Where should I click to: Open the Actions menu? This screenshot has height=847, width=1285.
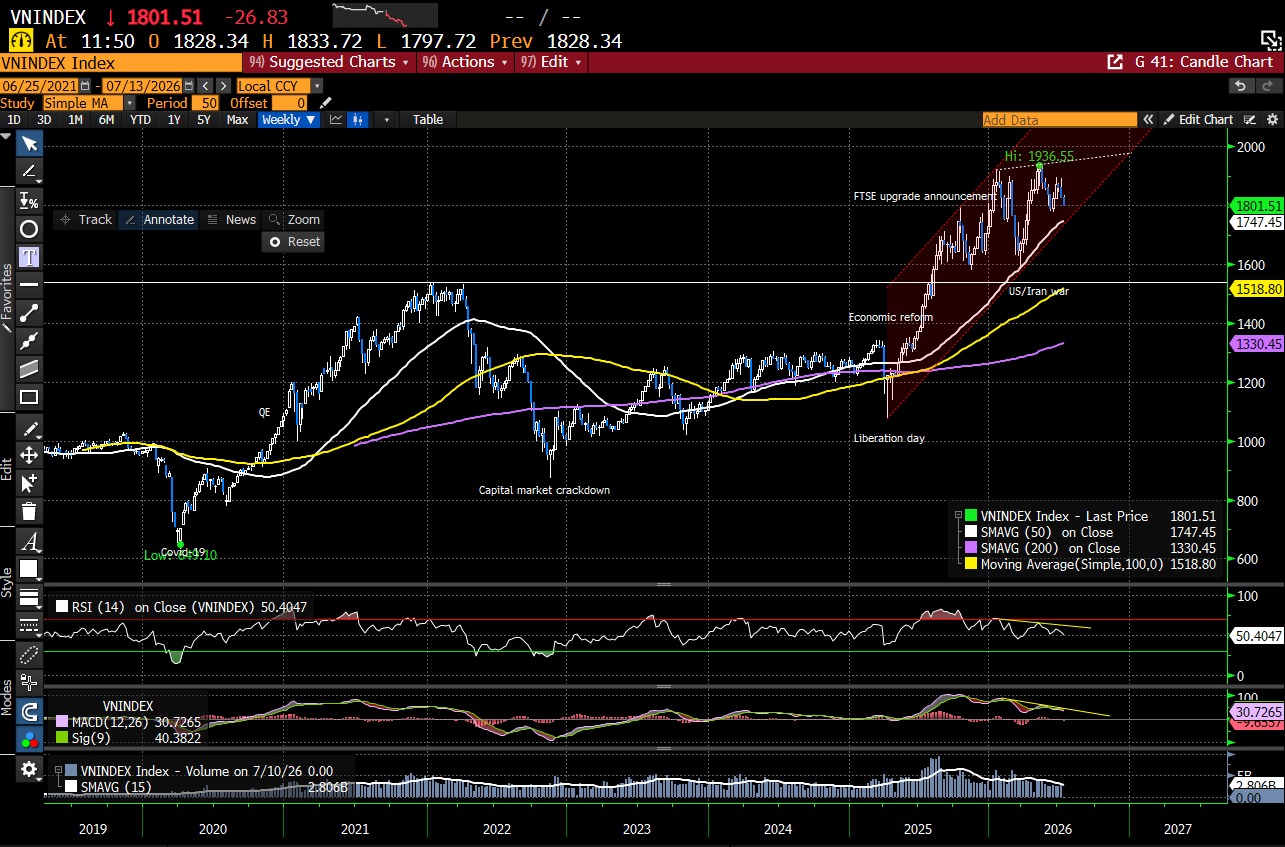[x=465, y=62]
